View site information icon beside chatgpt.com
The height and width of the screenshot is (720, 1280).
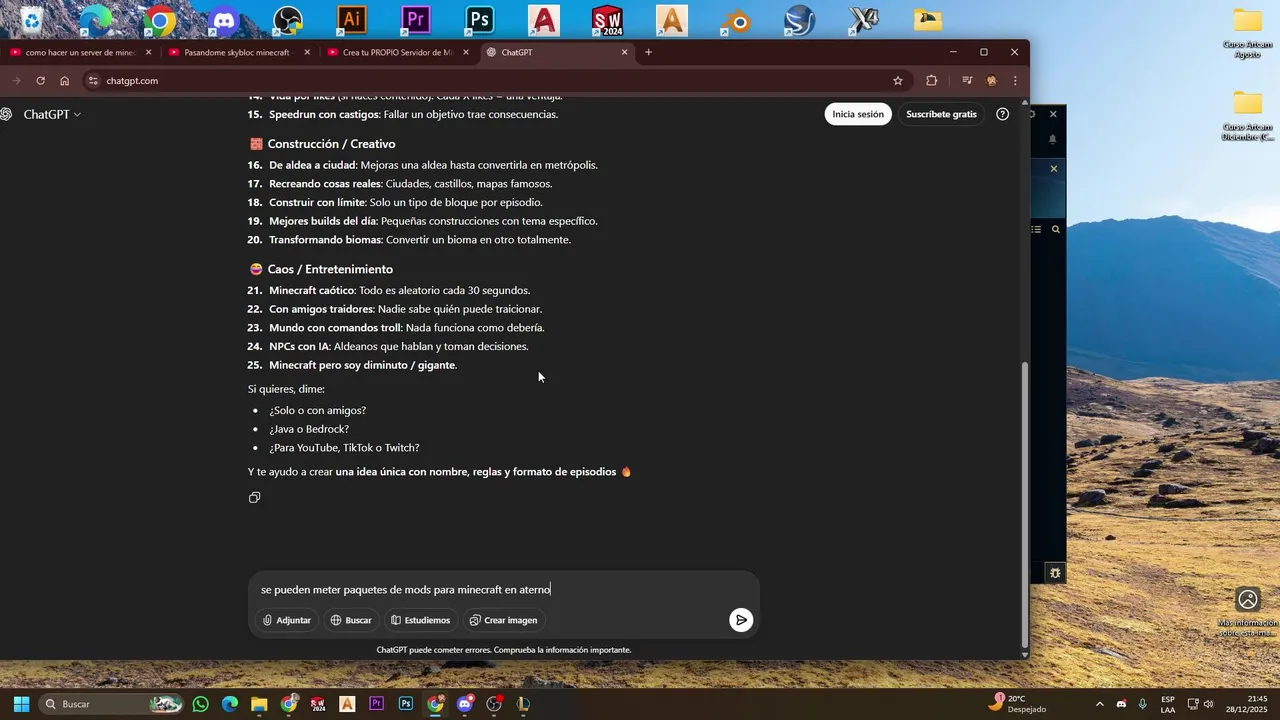94,81
